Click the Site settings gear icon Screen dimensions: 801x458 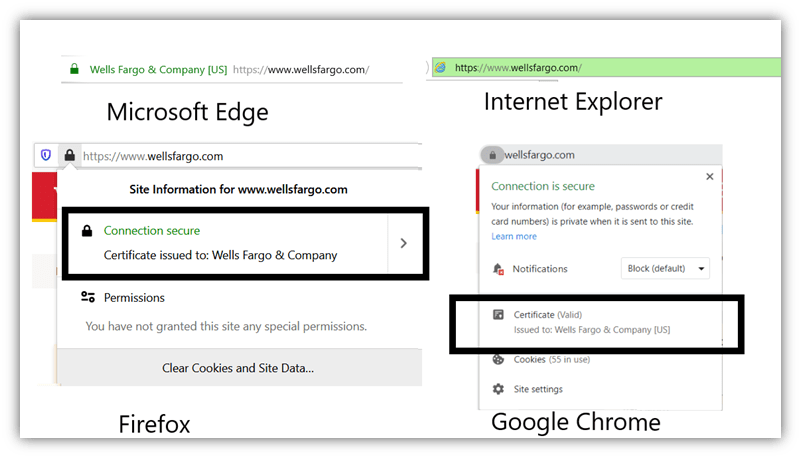498,389
